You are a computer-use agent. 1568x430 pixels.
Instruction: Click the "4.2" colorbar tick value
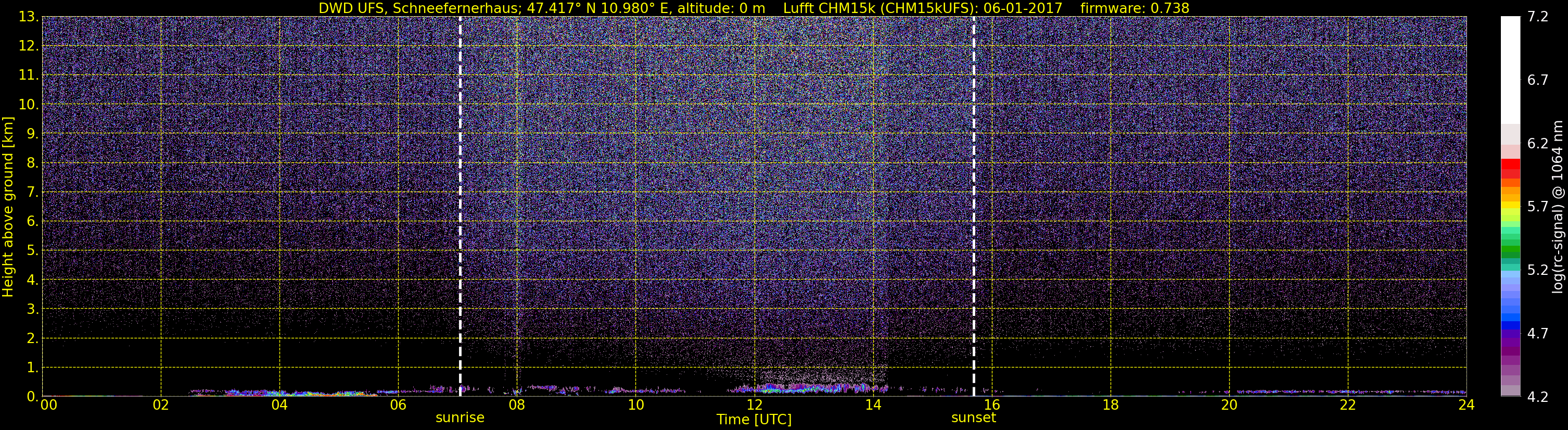(1538, 397)
